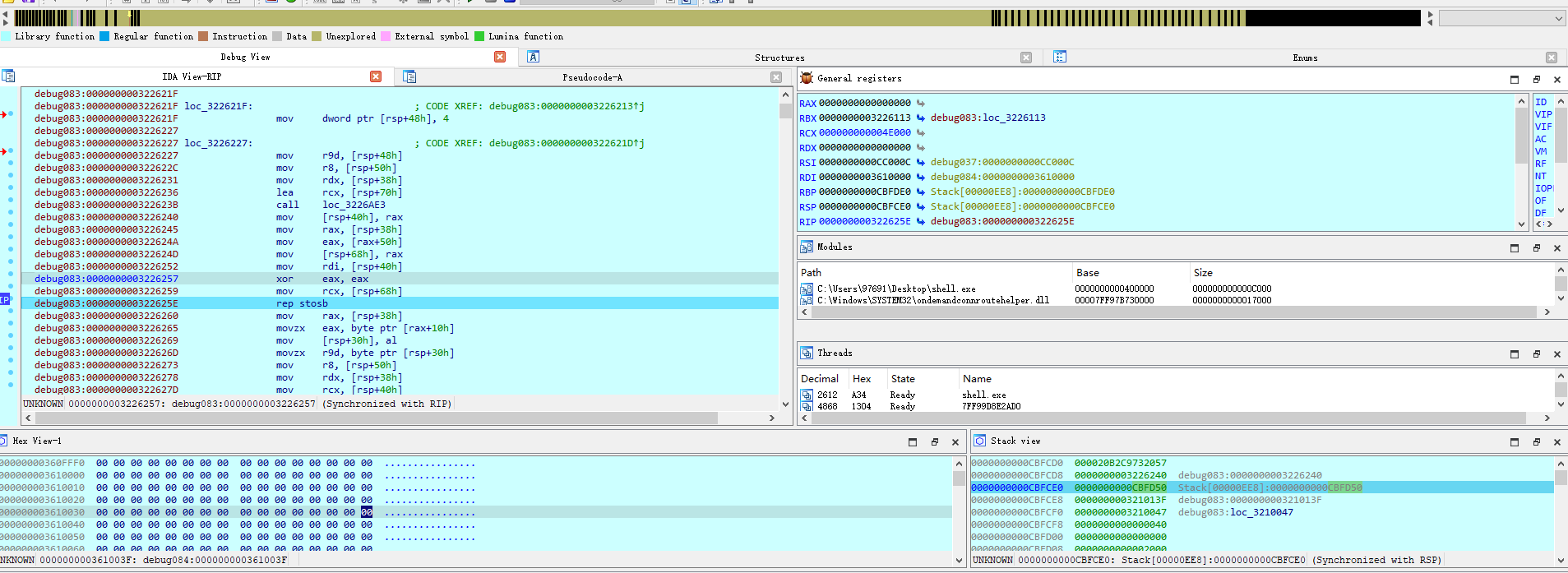Image resolution: width=1568 pixels, height=573 pixels.
Task: Click the navigation band right arrow
Action: (x=1430, y=15)
